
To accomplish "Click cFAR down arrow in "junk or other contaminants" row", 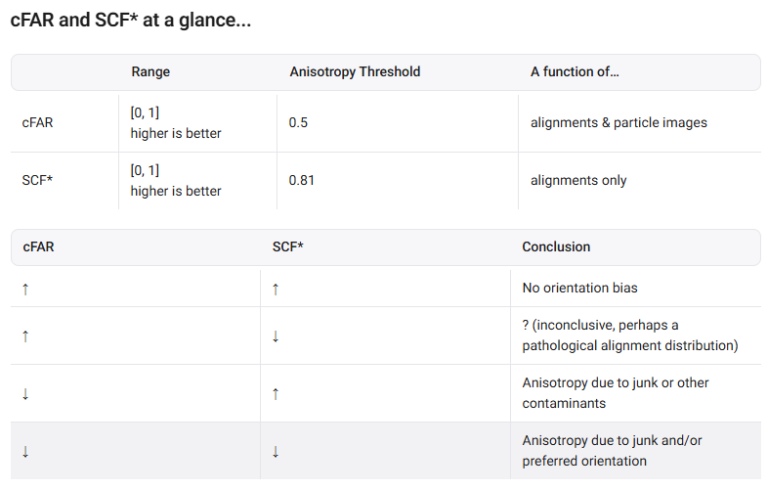I will [25, 393].
